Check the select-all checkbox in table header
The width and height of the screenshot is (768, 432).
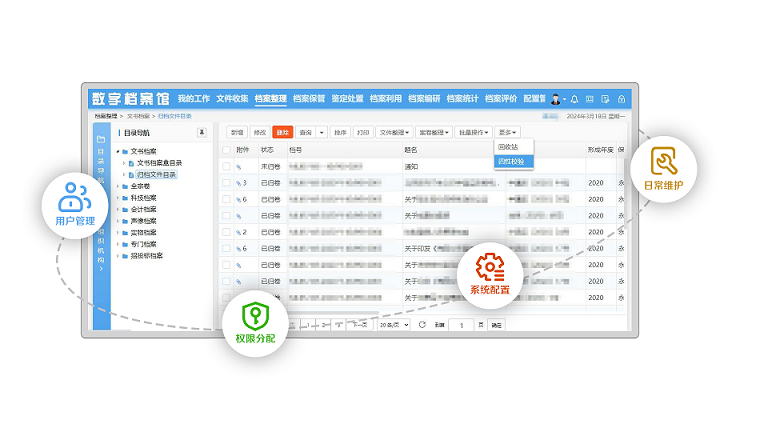pos(227,149)
